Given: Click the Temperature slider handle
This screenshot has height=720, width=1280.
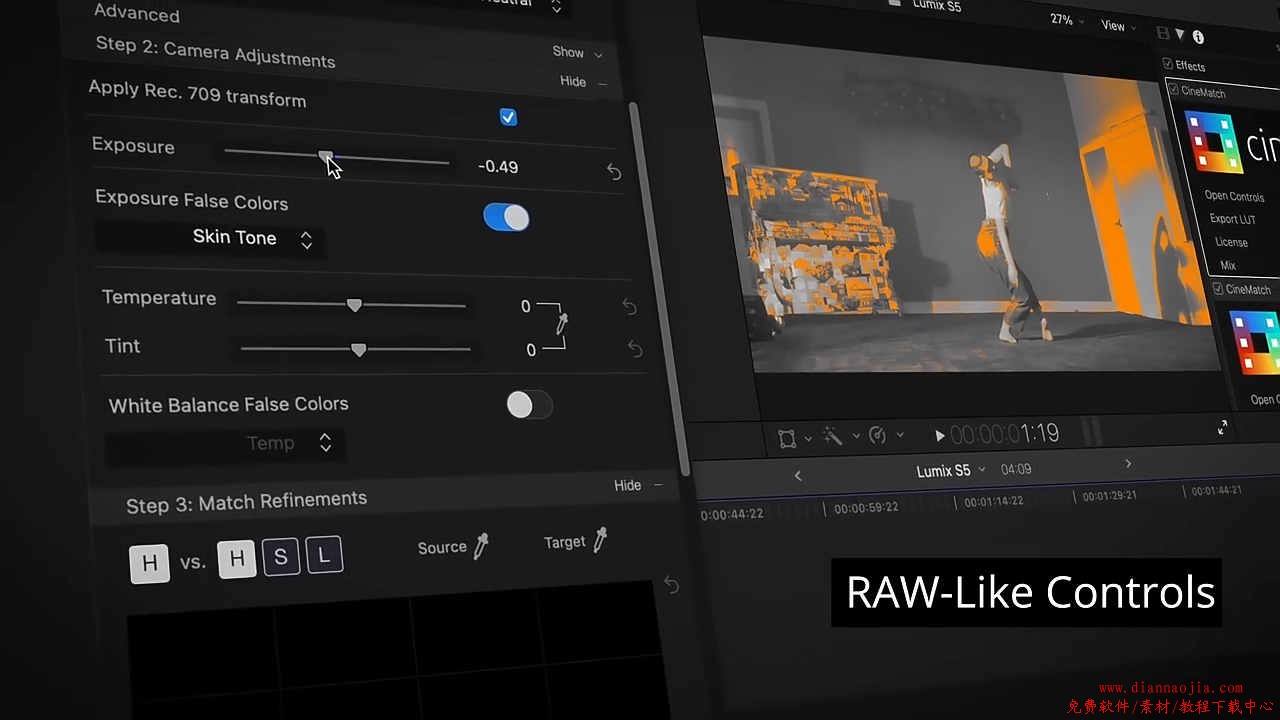Looking at the screenshot, I should point(354,305).
